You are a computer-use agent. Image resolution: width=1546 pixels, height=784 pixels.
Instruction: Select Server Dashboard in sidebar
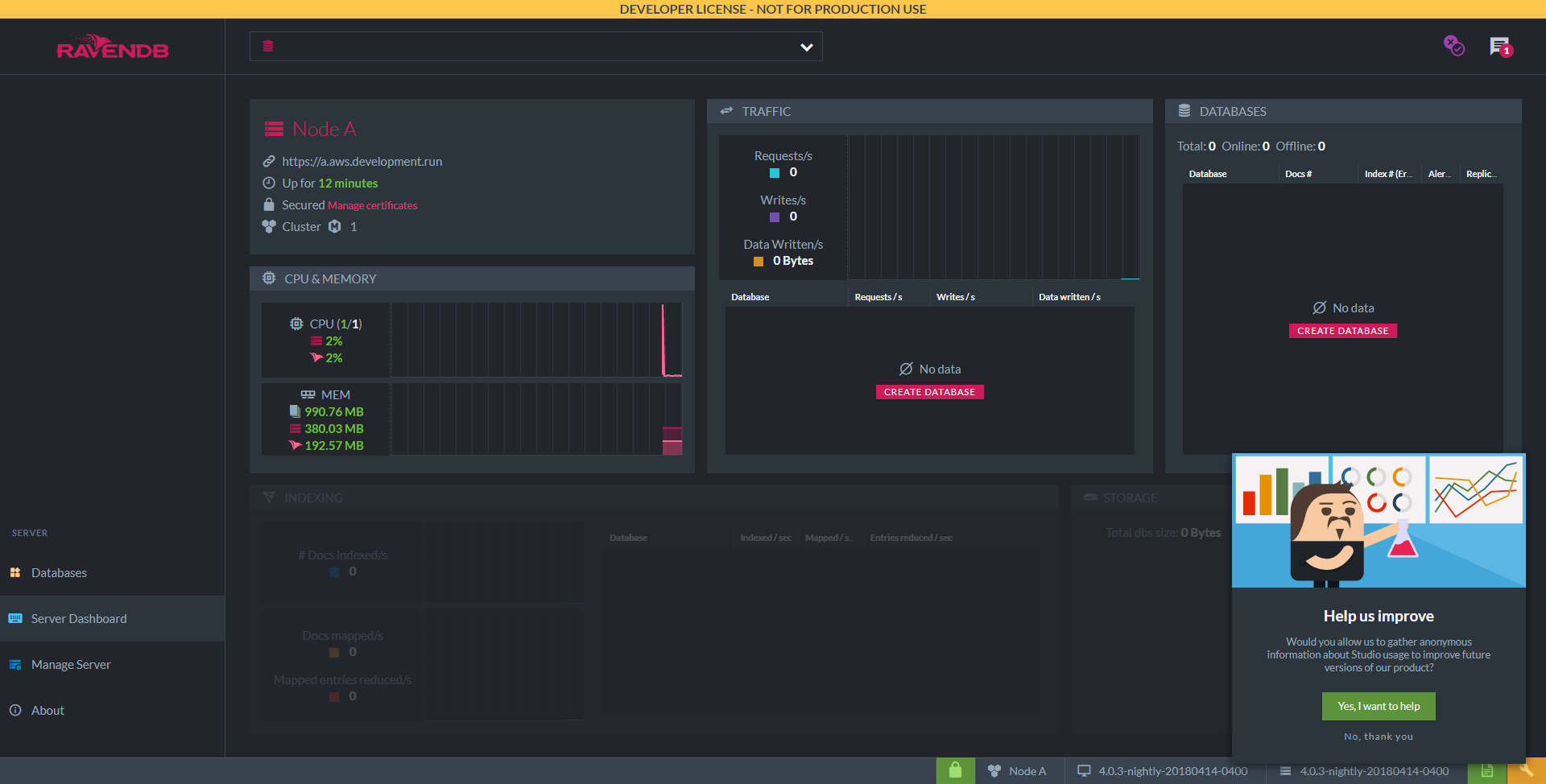point(112,618)
